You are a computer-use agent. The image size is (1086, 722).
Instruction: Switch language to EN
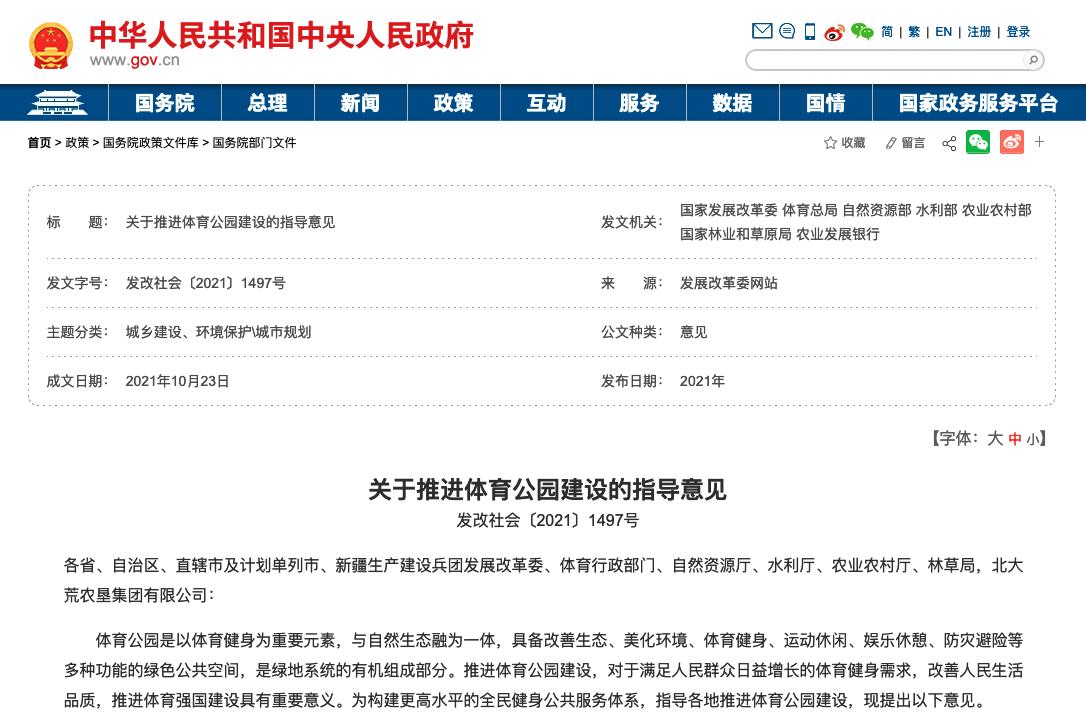pos(943,31)
